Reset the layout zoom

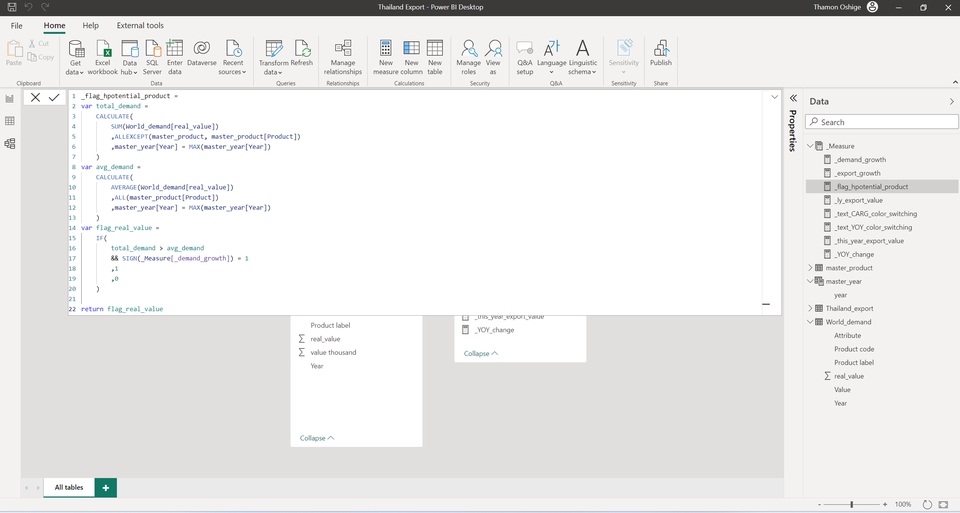click(x=927, y=504)
